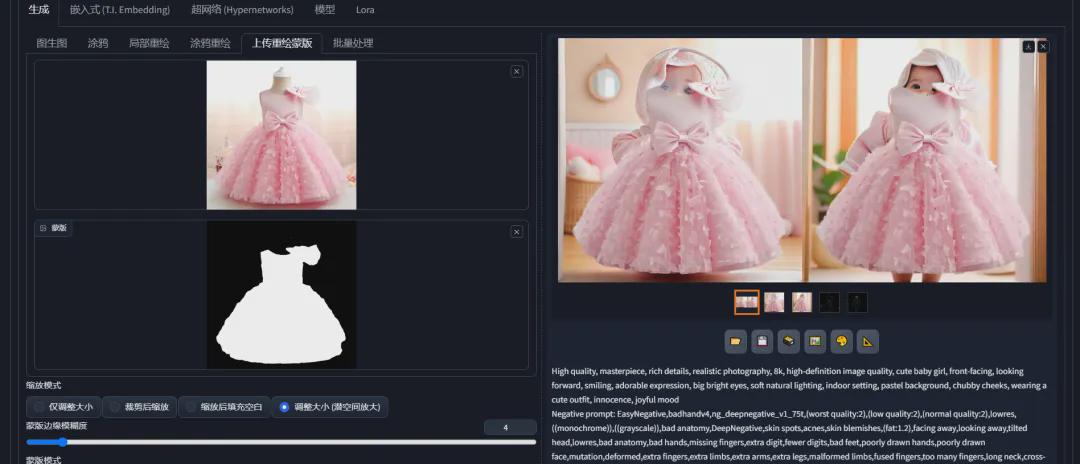1080x464 pixels.
Task: Open the 嵌入式 (T.I. Embedding) tab
Action: pos(120,10)
